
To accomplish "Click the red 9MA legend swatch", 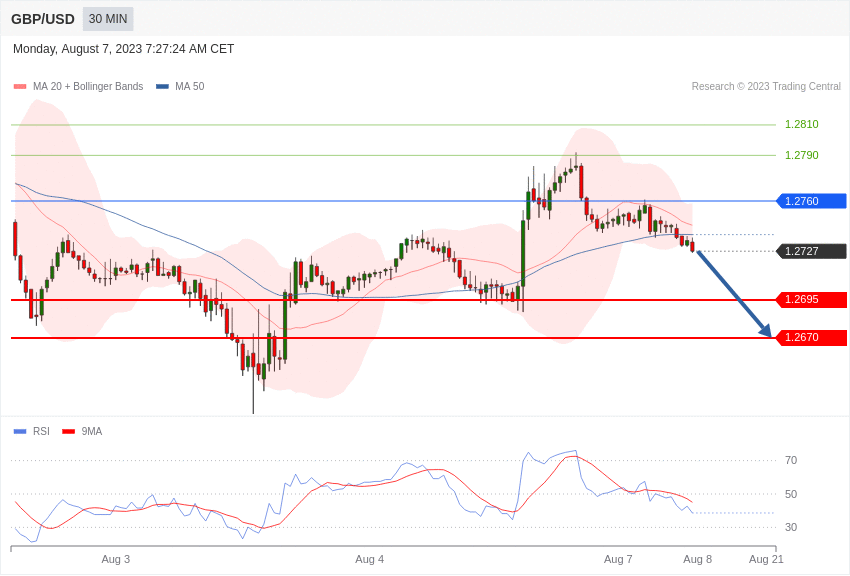I will [68, 431].
